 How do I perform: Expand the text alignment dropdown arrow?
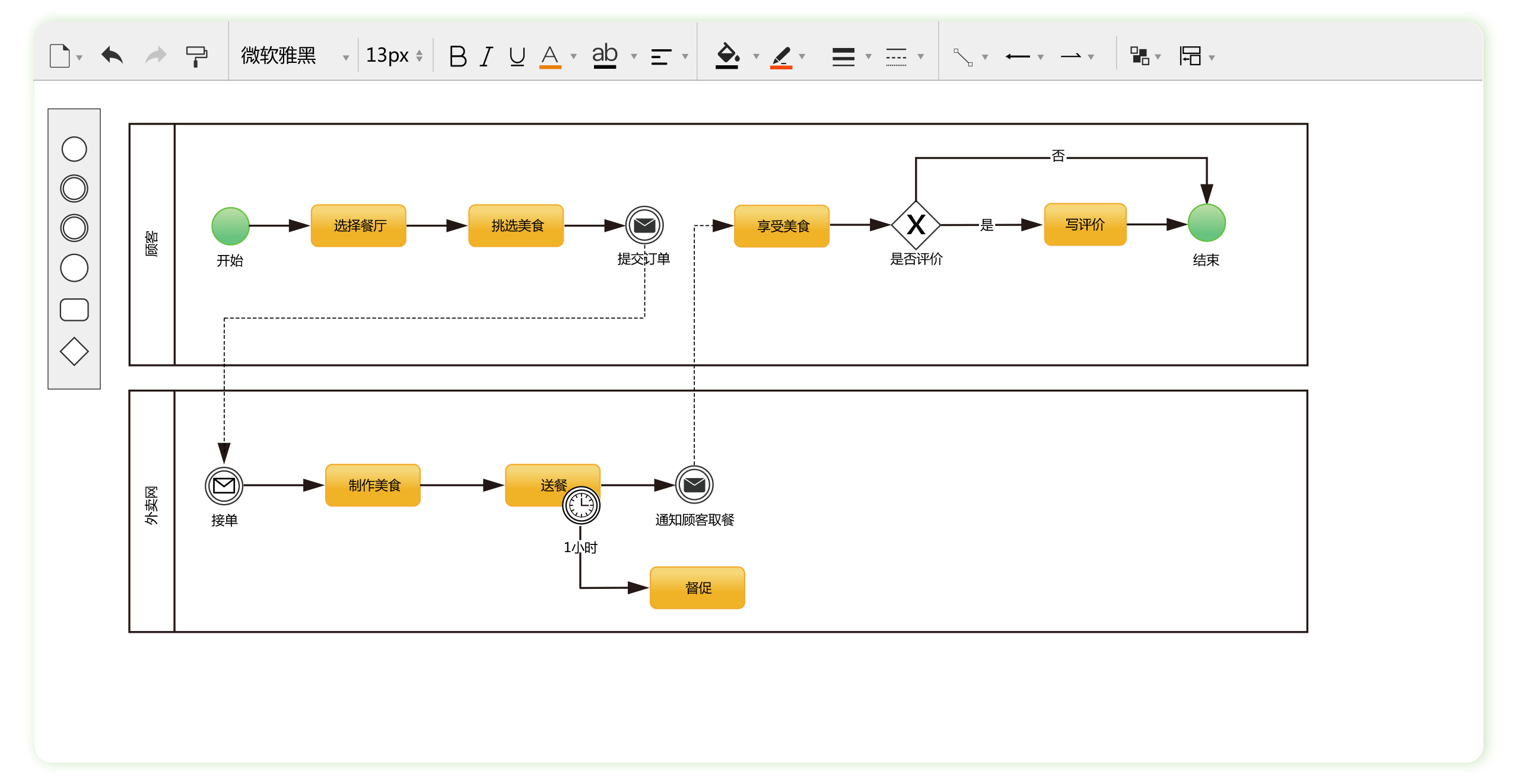tap(685, 57)
